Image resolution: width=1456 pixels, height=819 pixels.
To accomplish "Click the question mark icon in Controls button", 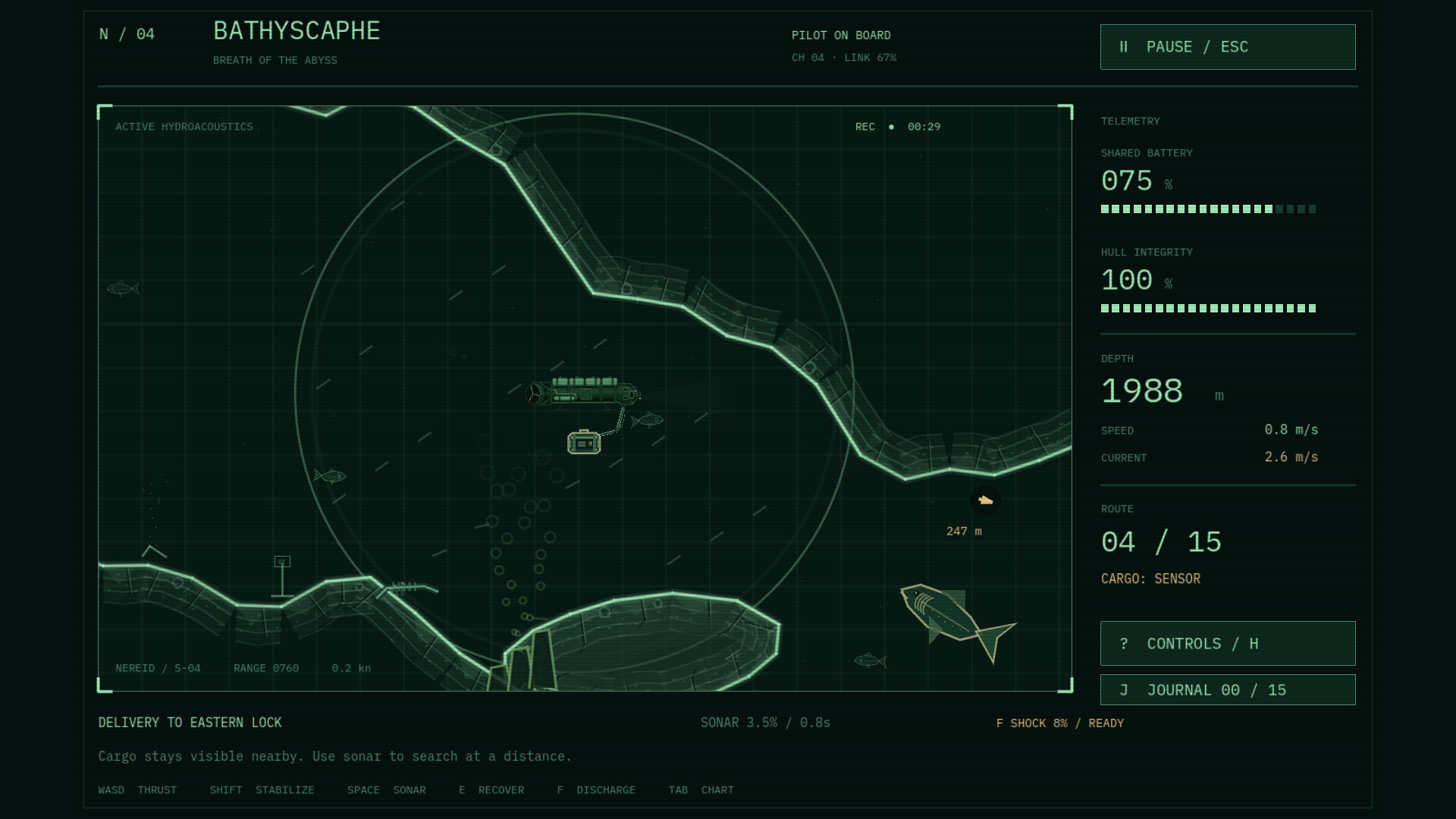I will (x=1124, y=644).
